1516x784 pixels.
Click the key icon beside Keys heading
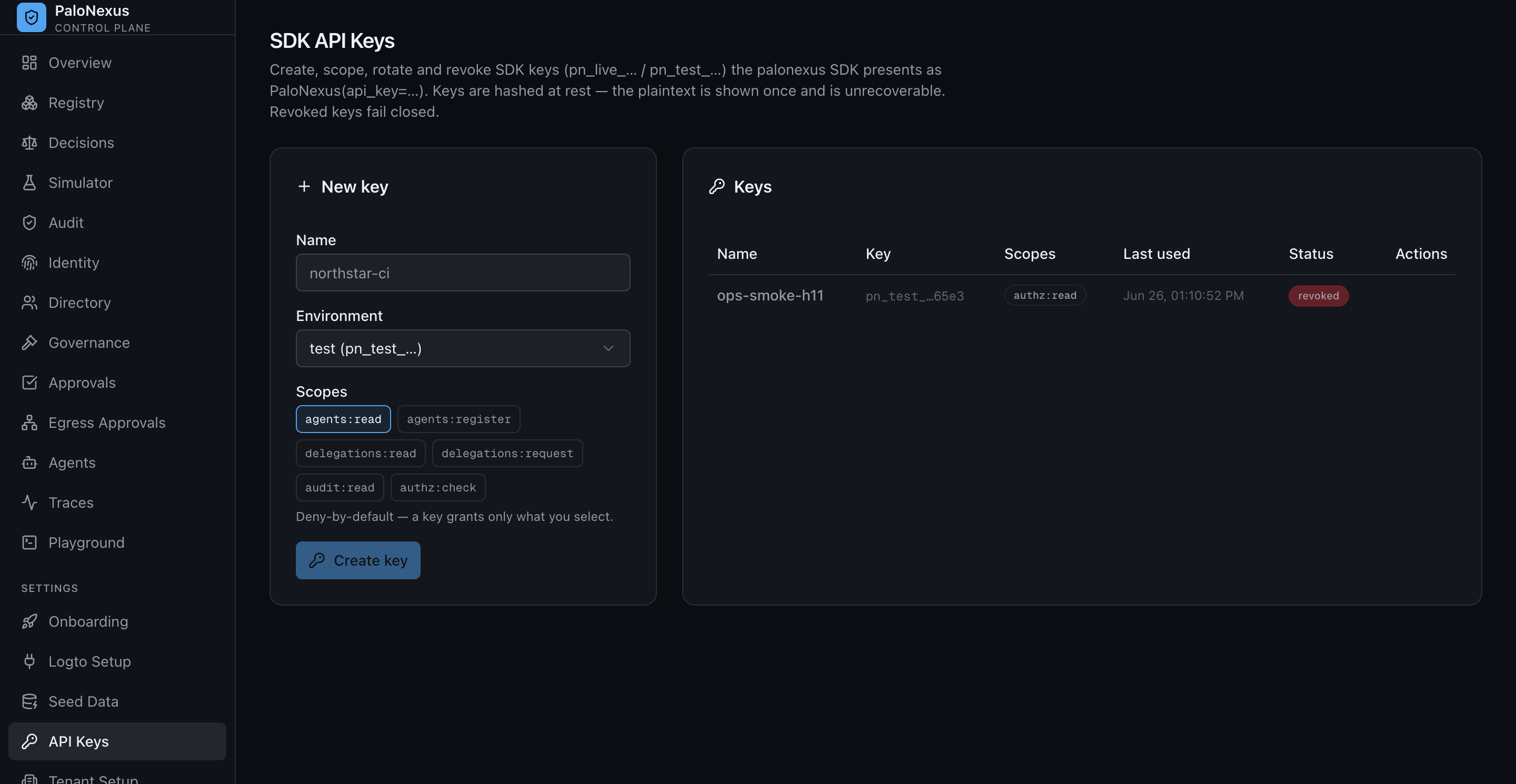tap(716, 186)
